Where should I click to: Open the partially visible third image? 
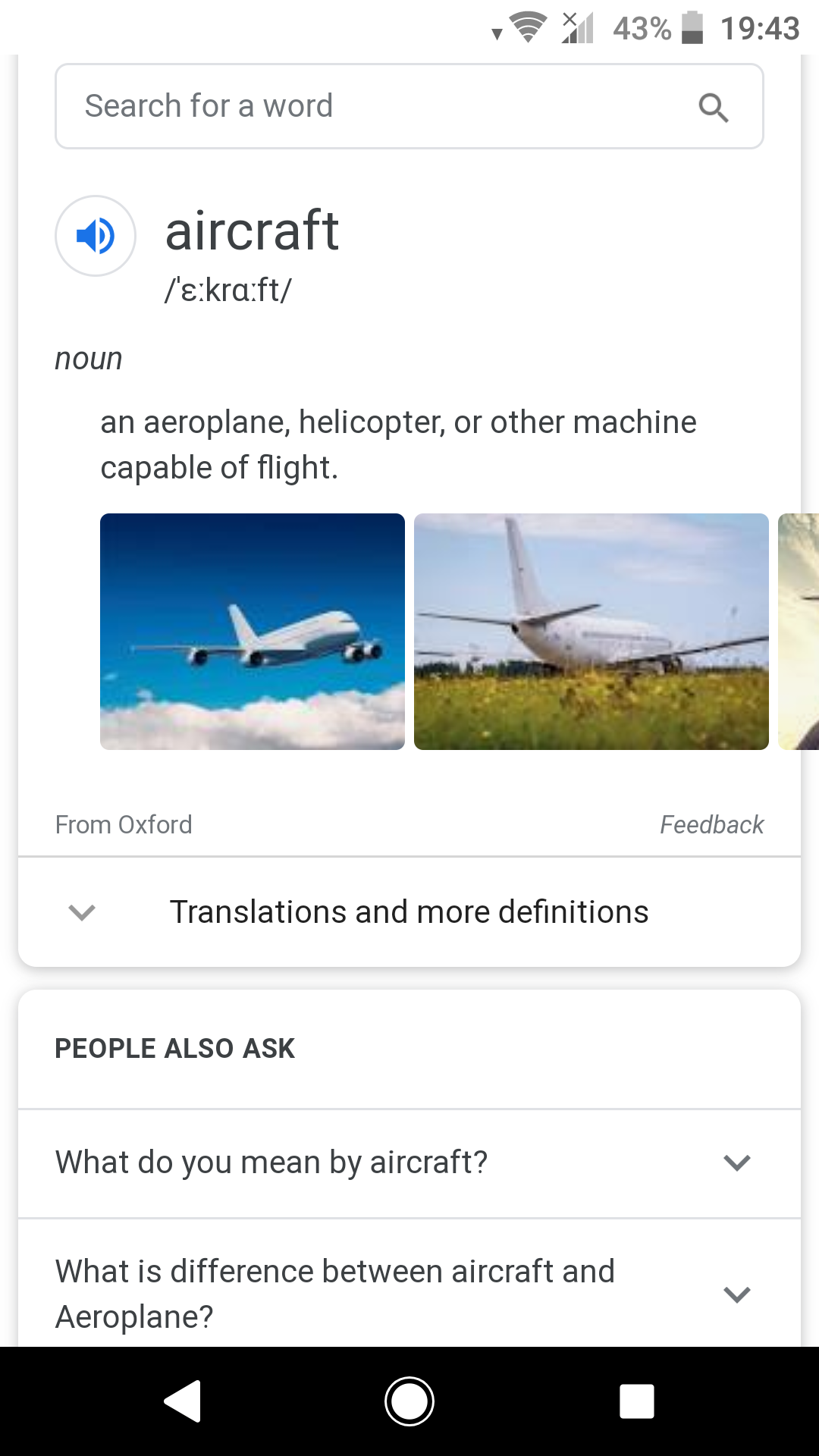(x=799, y=632)
